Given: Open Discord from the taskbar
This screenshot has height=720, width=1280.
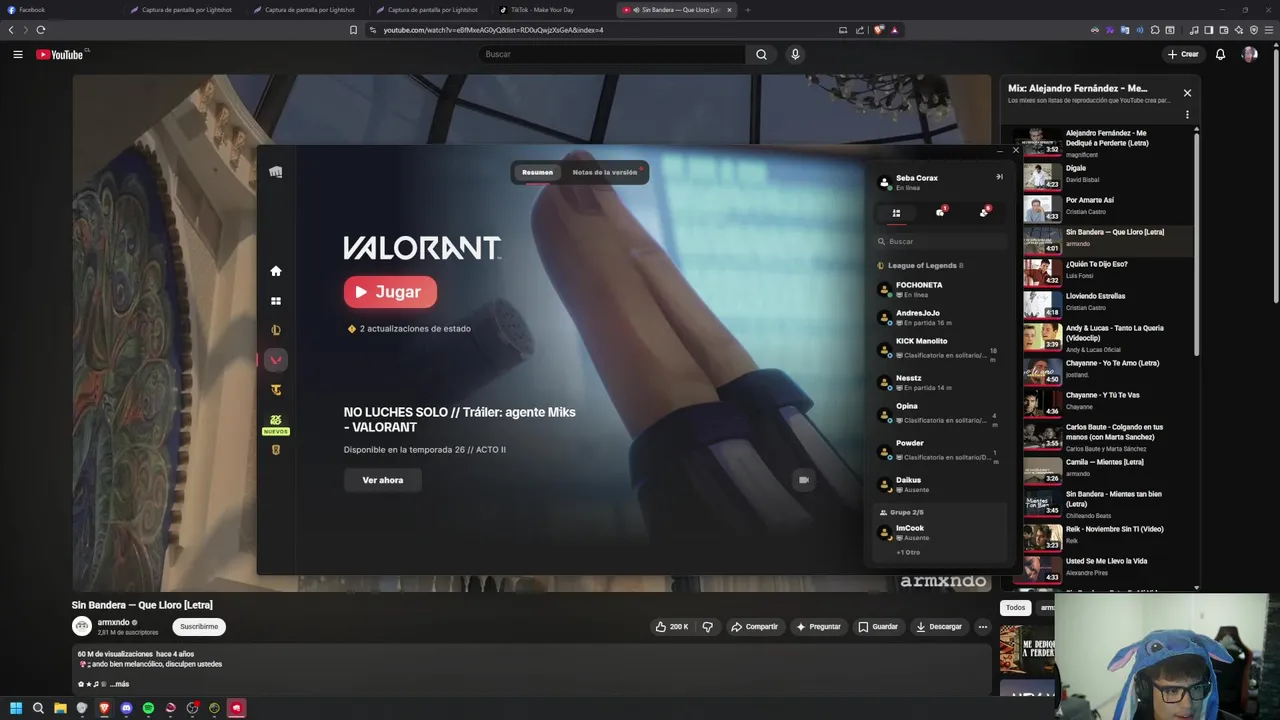Looking at the screenshot, I should pyautogui.click(x=126, y=708).
